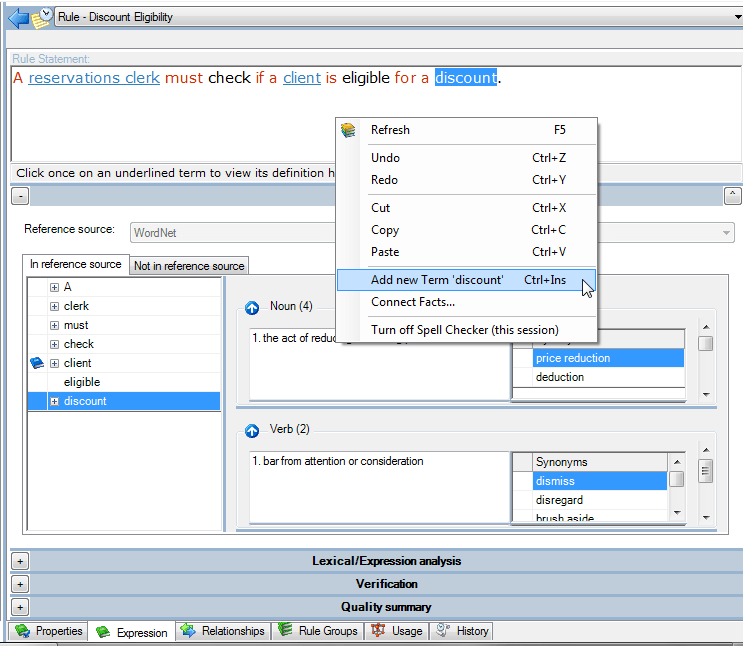Switch to the Relationships tab
Viewport: 743px width, 646px height.
point(223,631)
